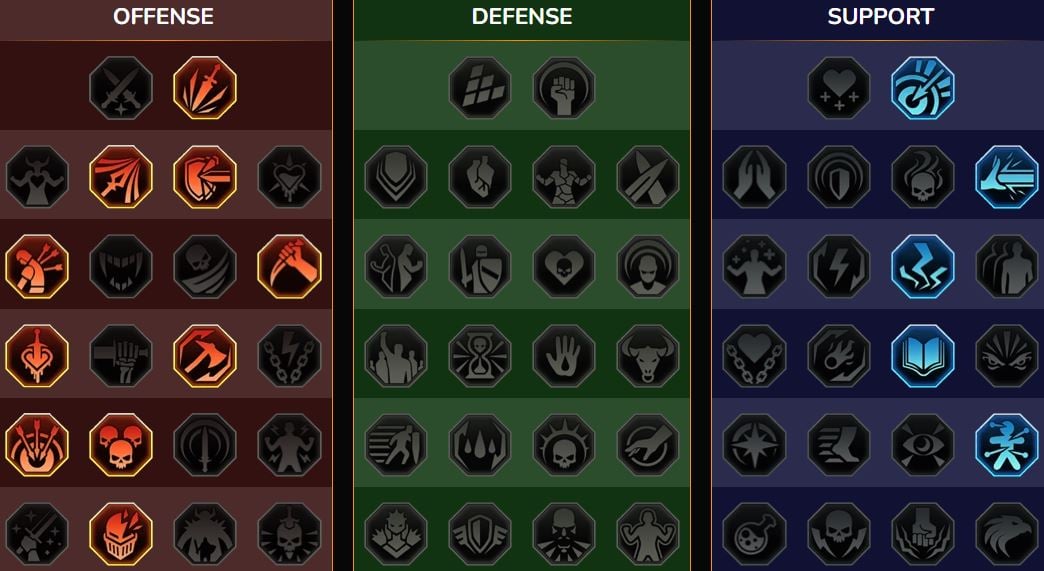Select the potion flask support mastery
The width and height of the screenshot is (1044, 571).
tap(754, 534)
